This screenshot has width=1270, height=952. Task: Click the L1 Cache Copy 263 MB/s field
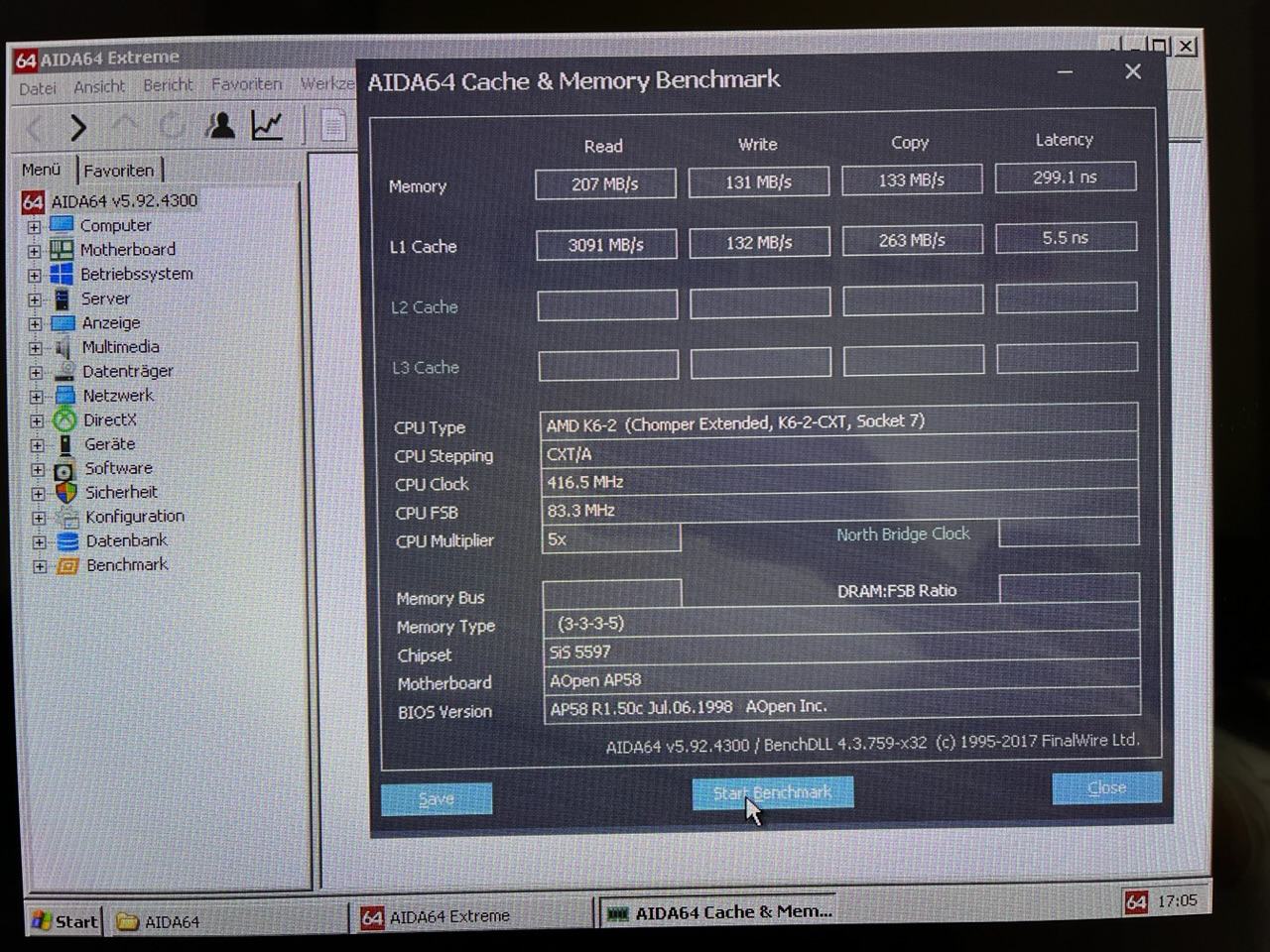[913, 240]
